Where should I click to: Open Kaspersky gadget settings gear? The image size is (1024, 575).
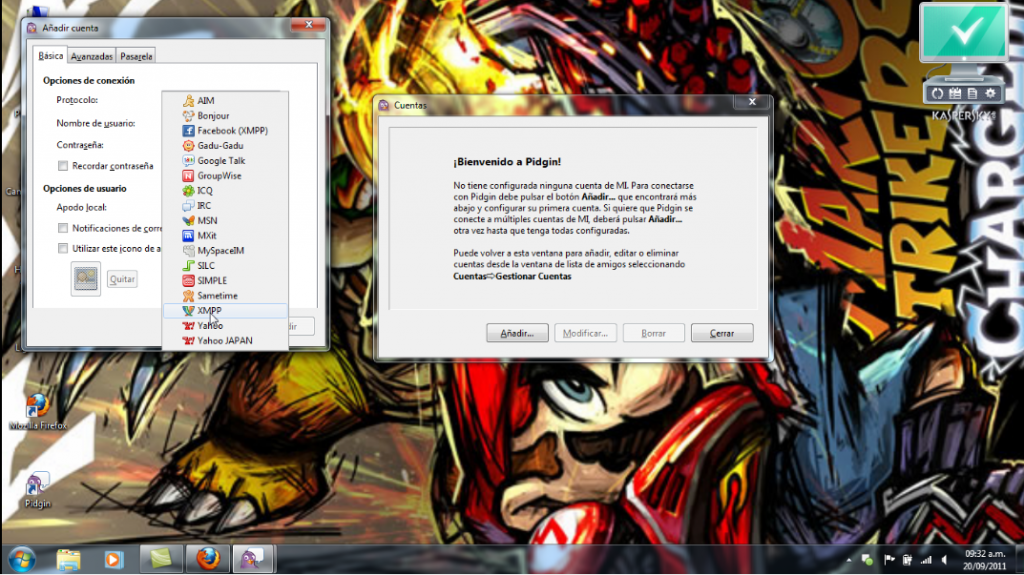(x=990, y=93)
